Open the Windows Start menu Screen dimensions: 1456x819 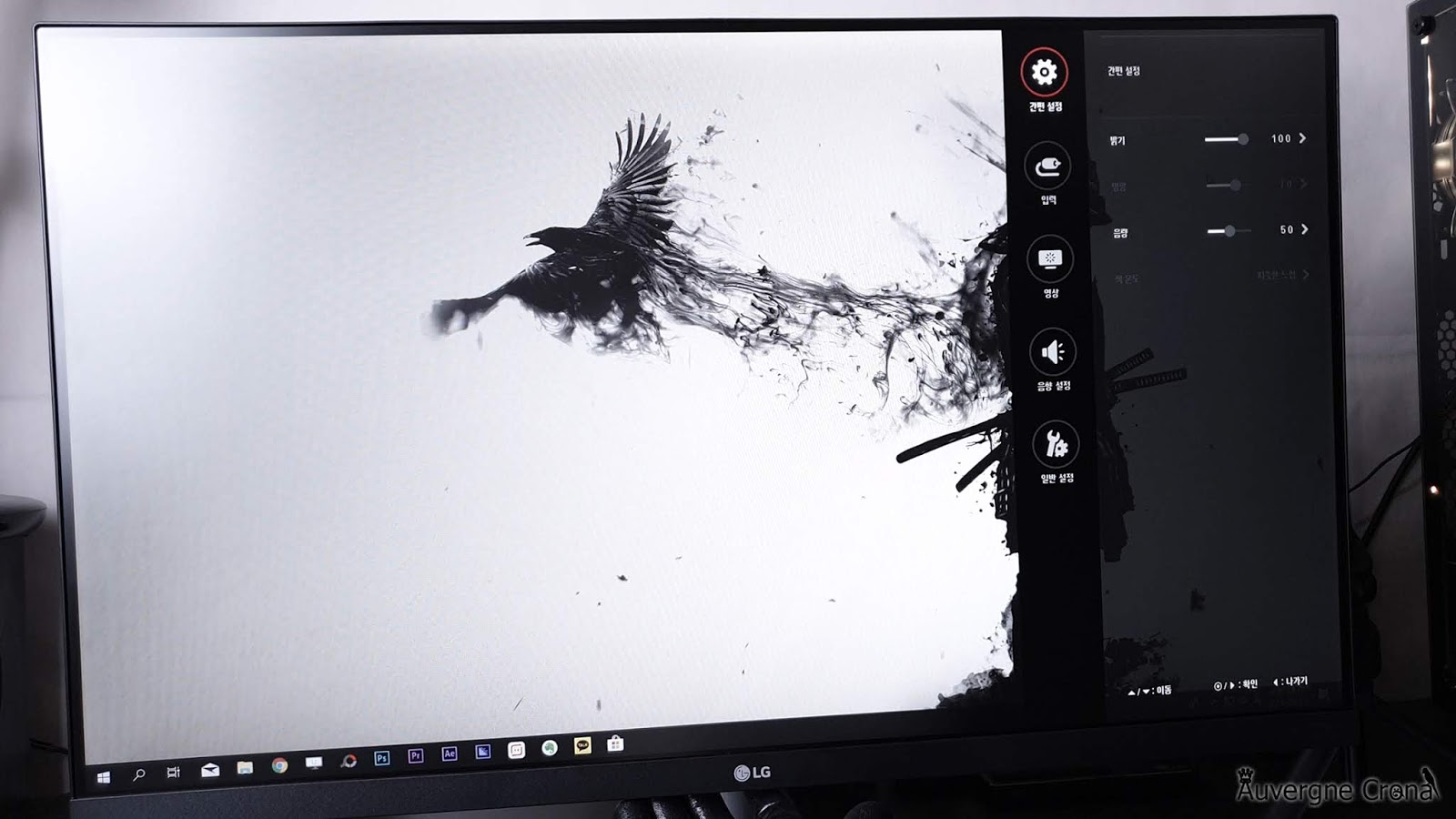pos(104,777)
